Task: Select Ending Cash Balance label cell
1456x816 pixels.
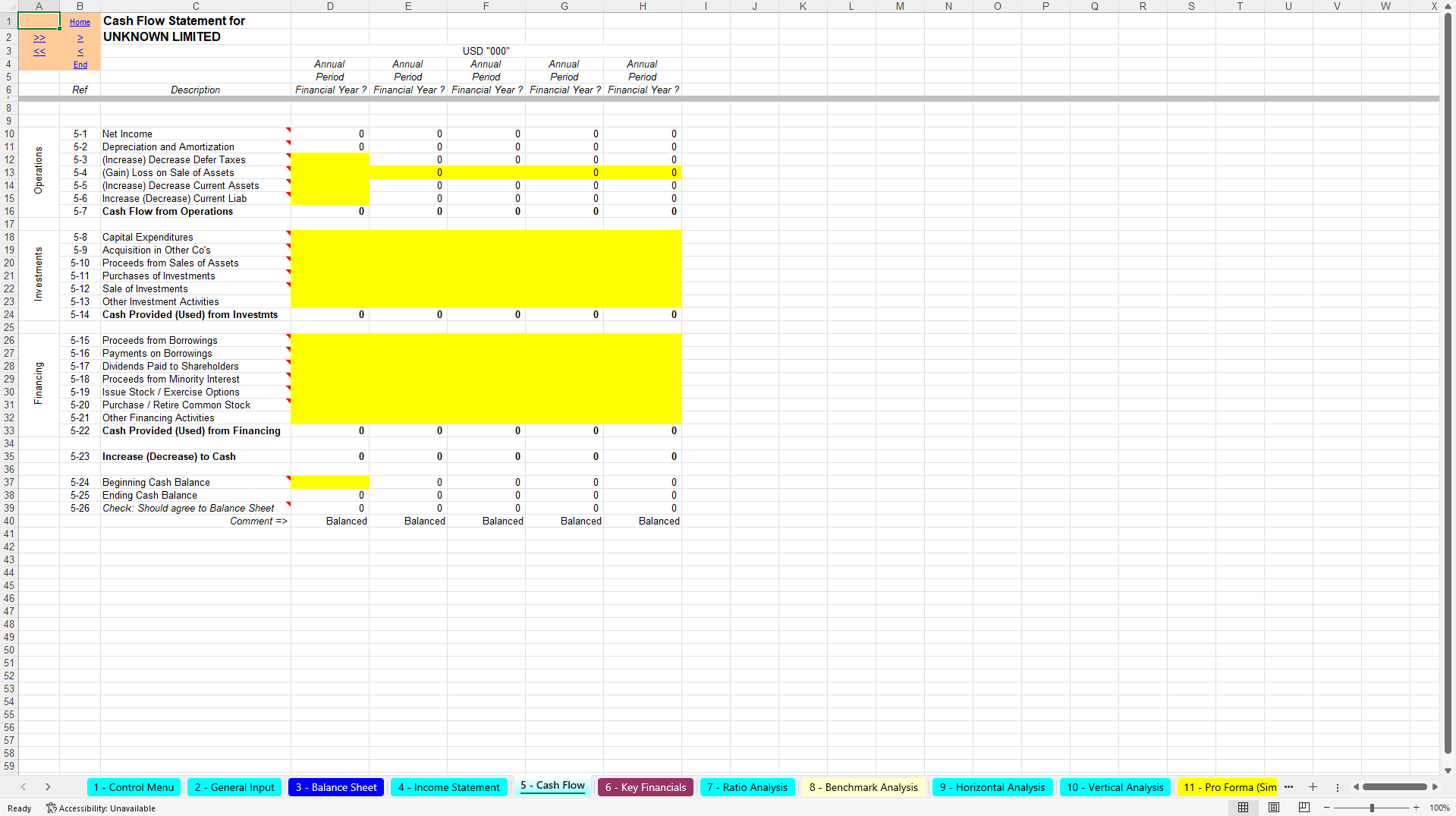Action: (x=196, y=495)
